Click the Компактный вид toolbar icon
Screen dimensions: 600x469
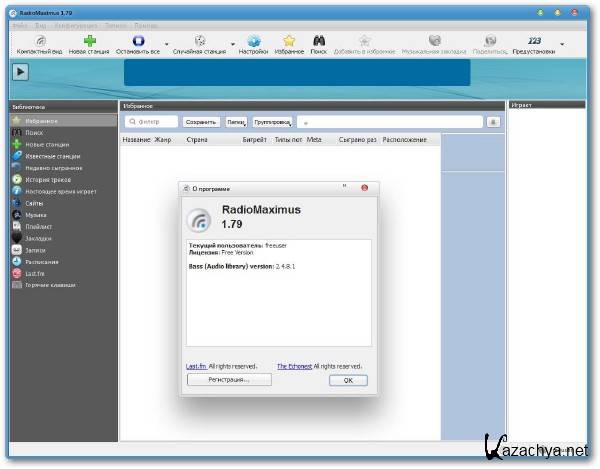click(39, 42)
